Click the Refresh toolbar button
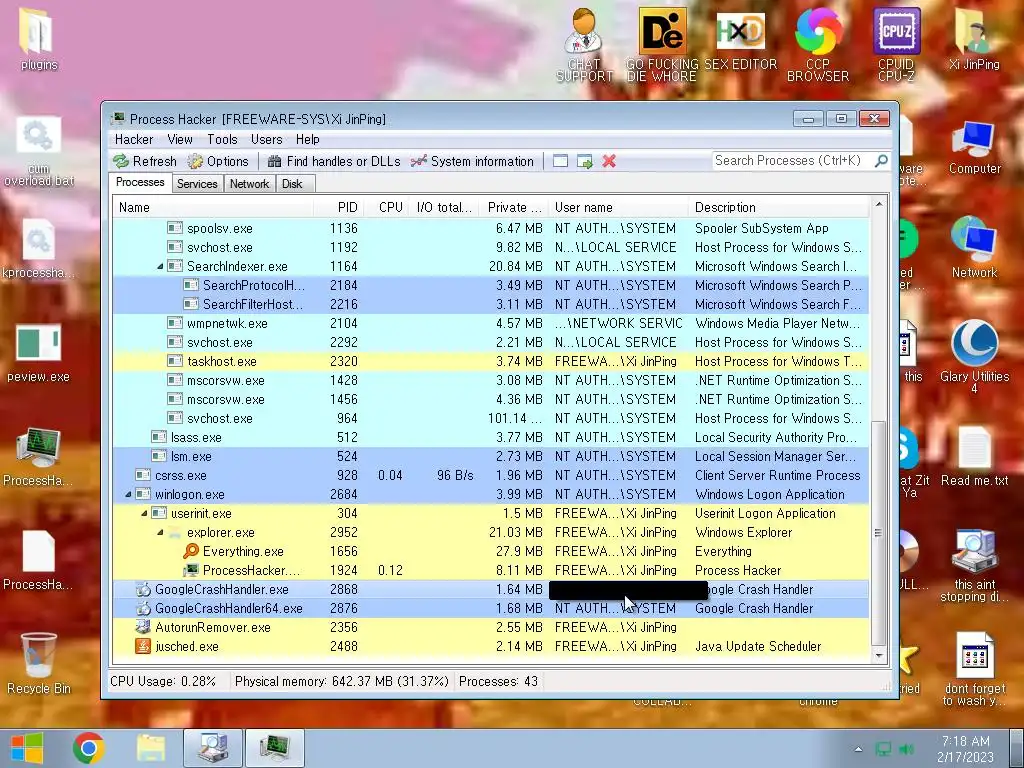The image size is (1024, 768). 144,161
